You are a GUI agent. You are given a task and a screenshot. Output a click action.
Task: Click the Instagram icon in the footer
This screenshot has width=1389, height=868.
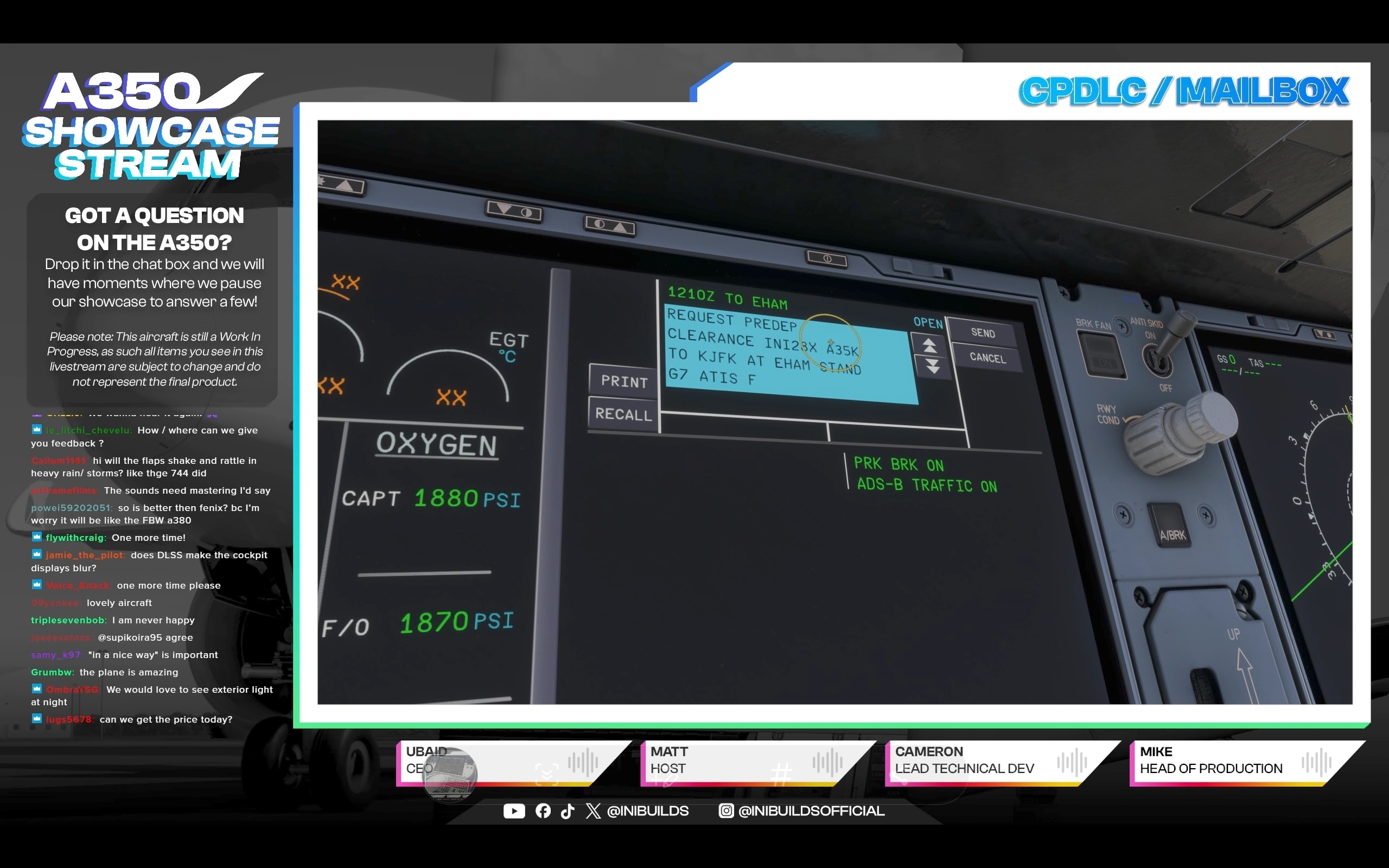pyautogui.click(x=726, y=810)
